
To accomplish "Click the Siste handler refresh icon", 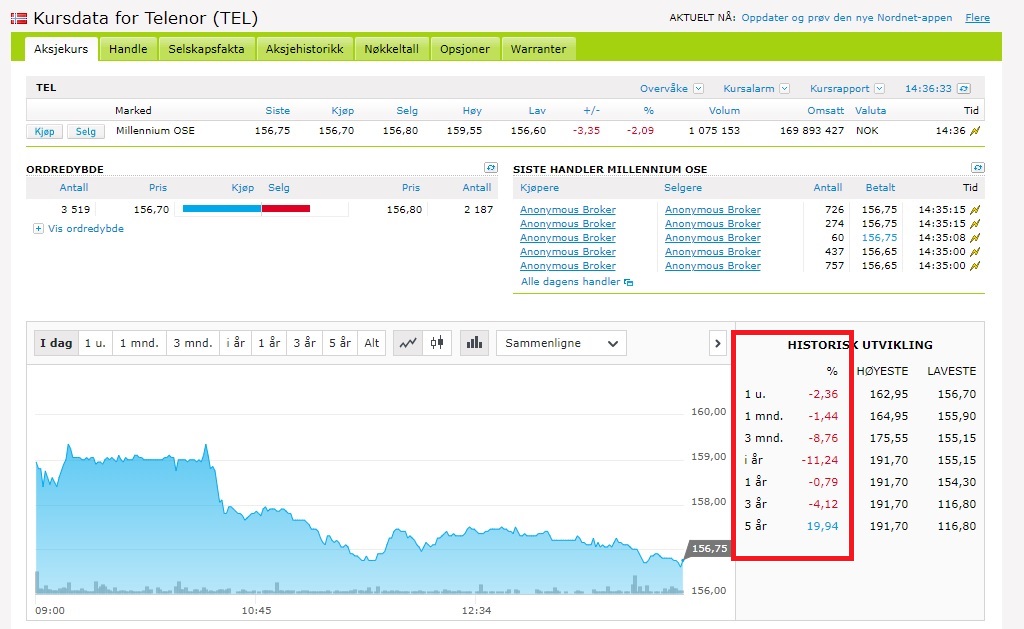I will 978,168.
